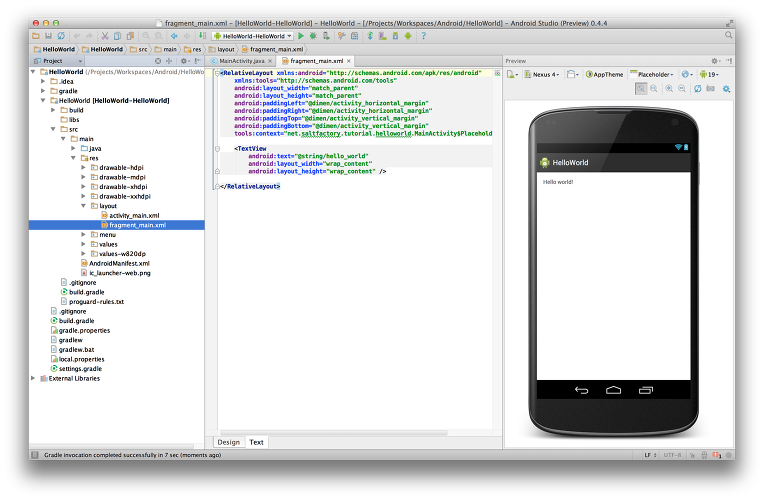Select the Text tab at the editor bottom

pos(256,442)
